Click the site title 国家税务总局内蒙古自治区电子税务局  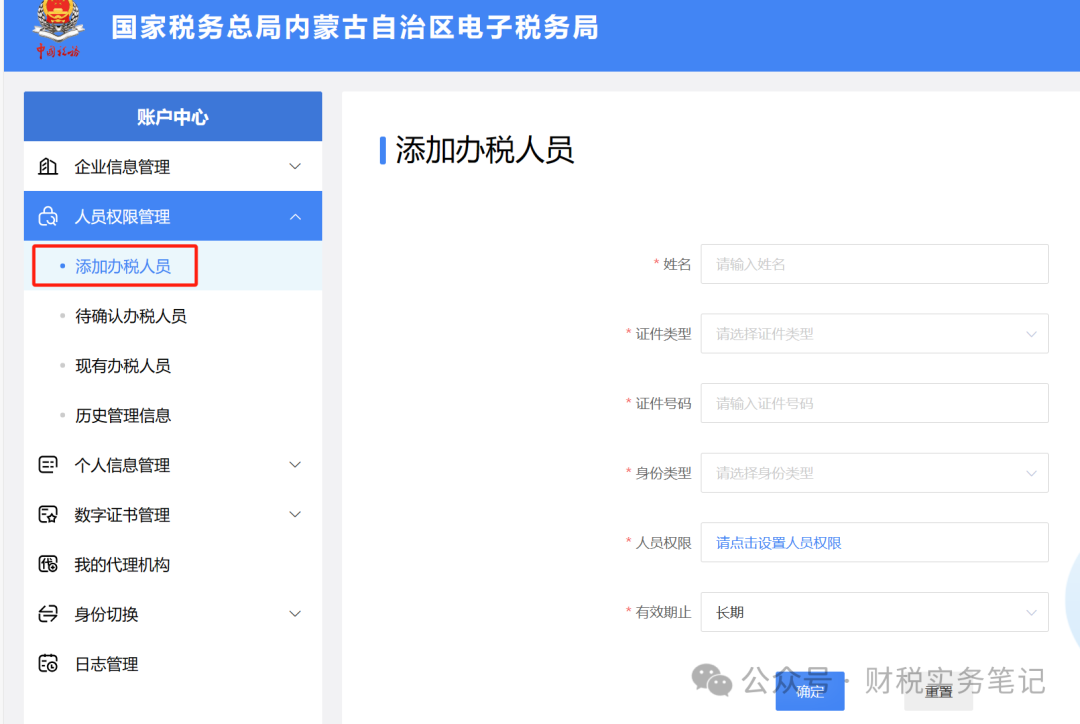[355, 28]
